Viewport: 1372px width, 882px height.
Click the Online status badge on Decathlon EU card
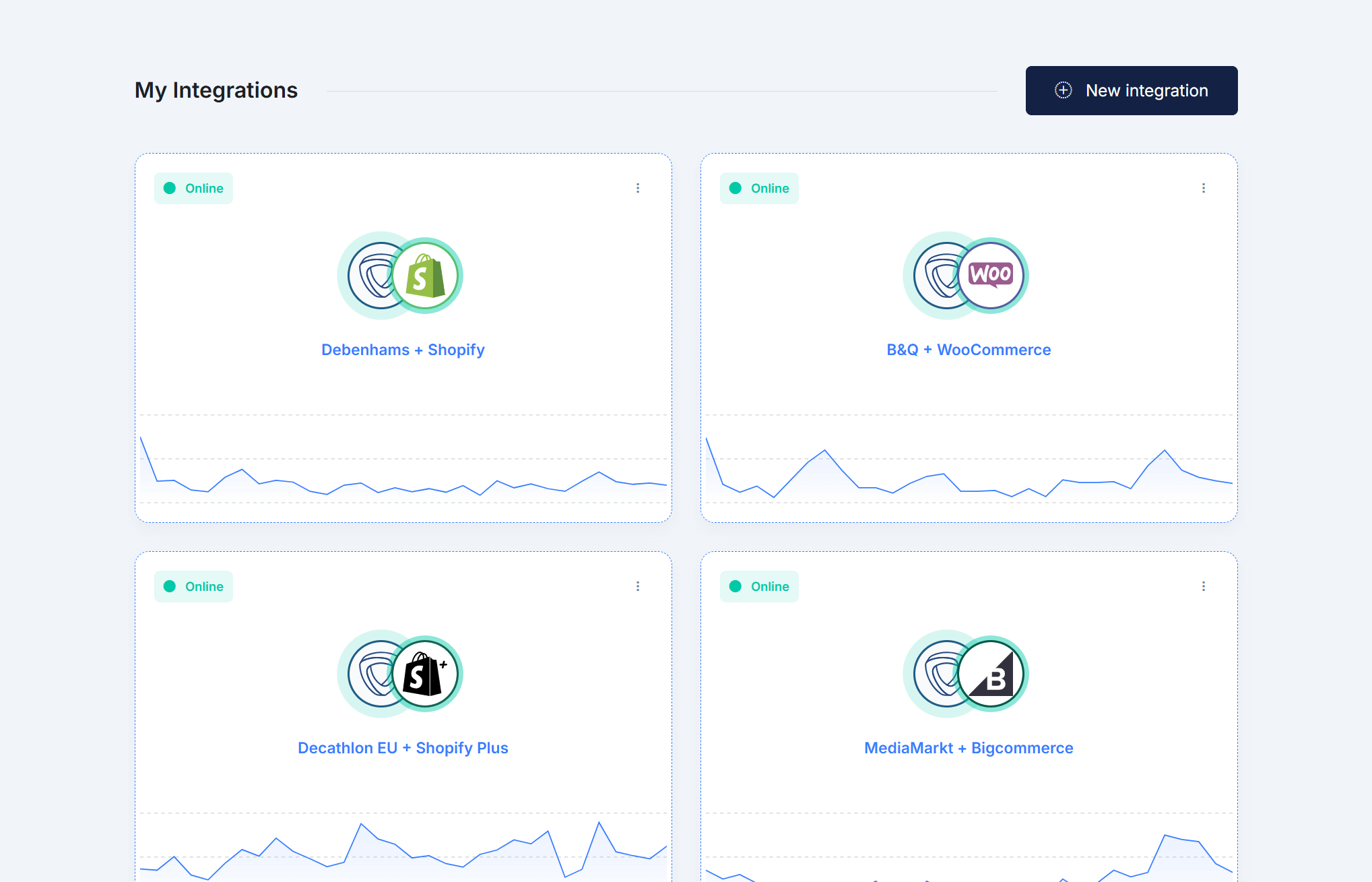click(193, 586)
